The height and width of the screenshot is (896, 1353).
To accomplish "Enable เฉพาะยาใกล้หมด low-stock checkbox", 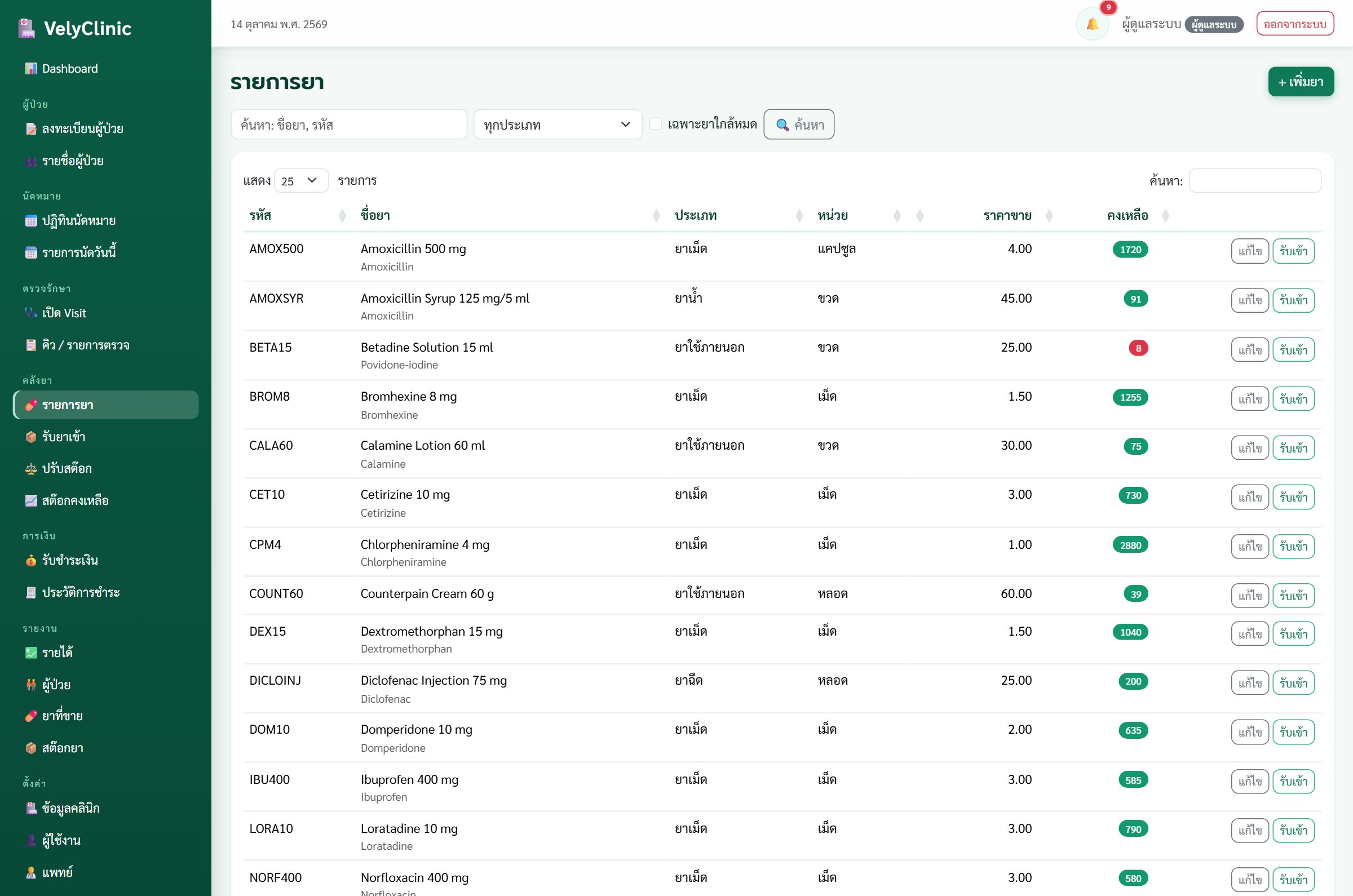I will click(x=656, y=124).
